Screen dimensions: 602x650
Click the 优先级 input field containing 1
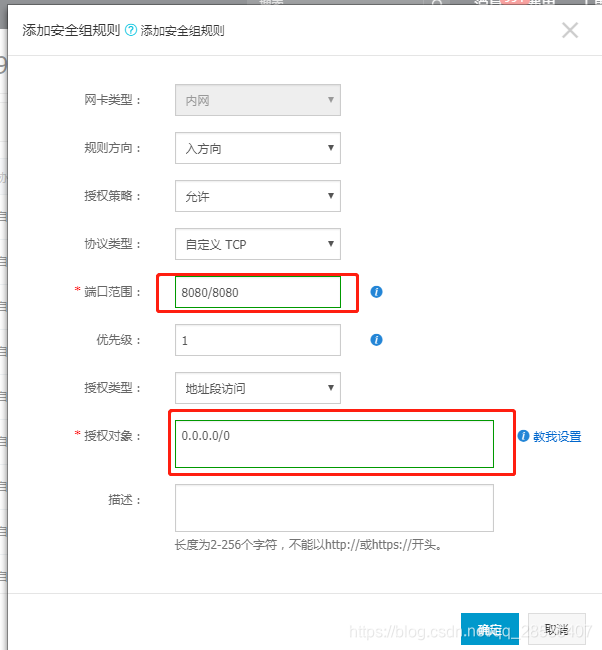point(258,340)
